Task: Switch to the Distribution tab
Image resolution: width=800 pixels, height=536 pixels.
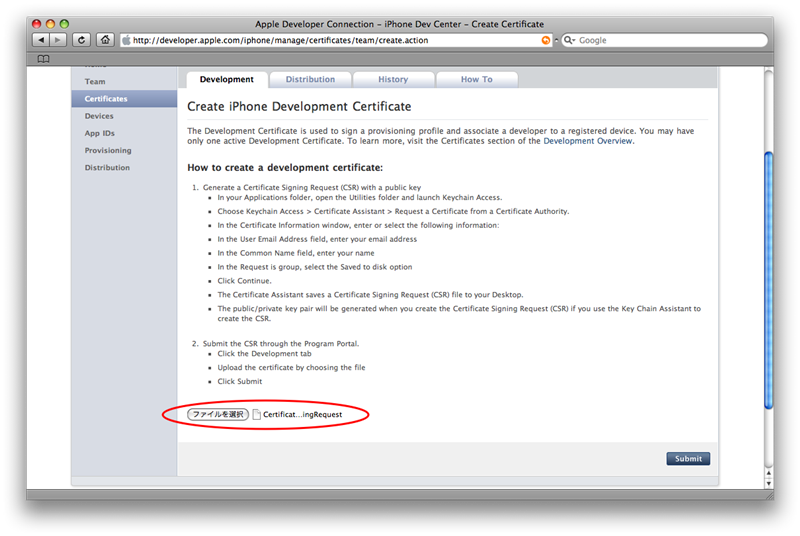Action: [x=310, y=80]
